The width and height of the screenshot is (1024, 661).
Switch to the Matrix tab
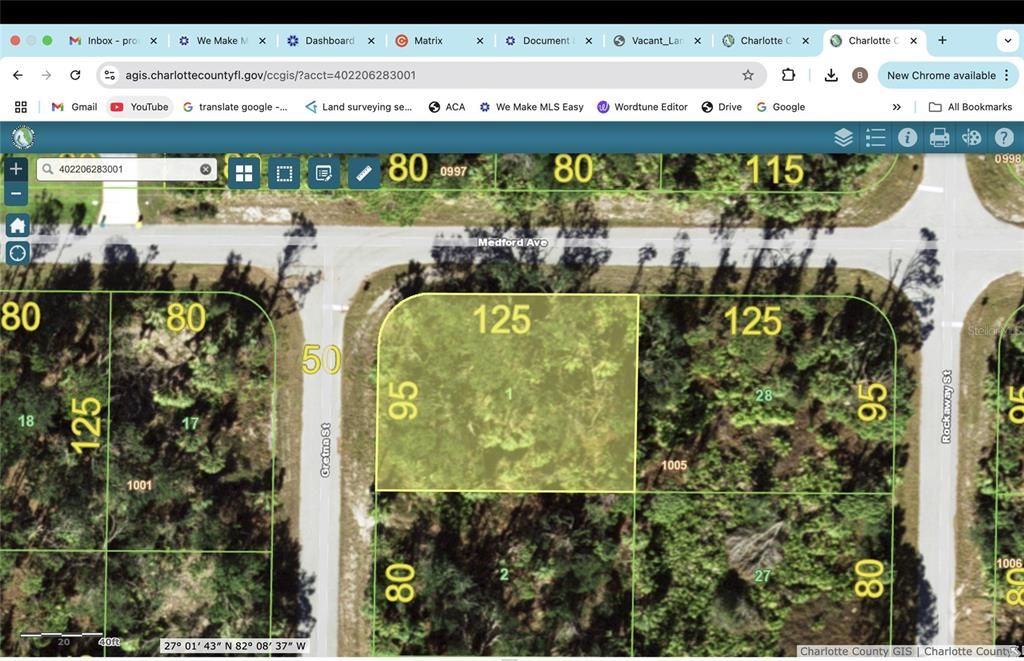tap(430, 40)
